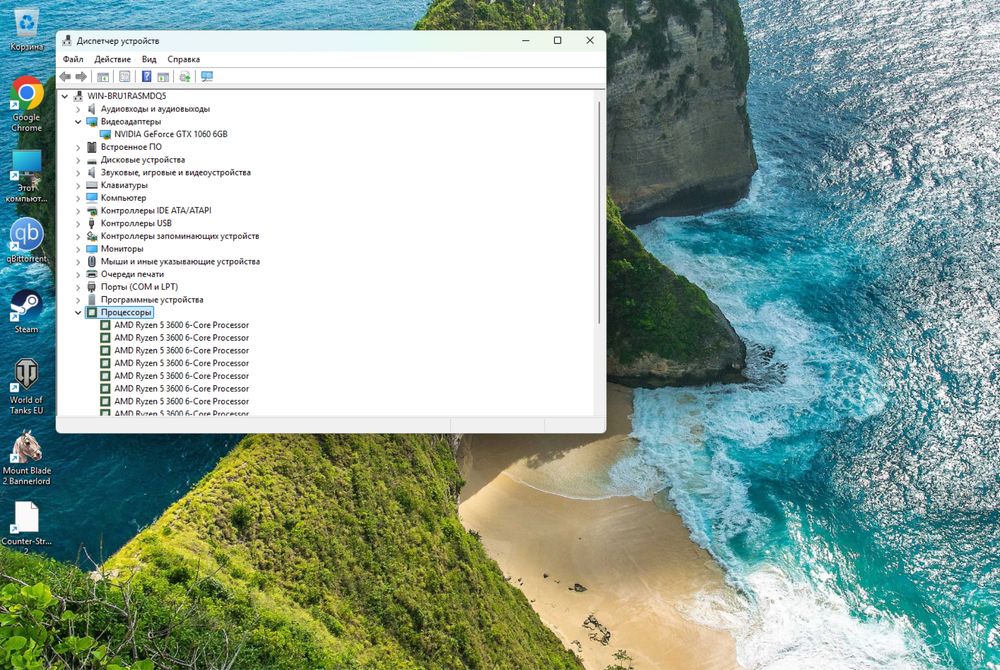
Task: Open the Справка menu
Action: coord(184,59)
